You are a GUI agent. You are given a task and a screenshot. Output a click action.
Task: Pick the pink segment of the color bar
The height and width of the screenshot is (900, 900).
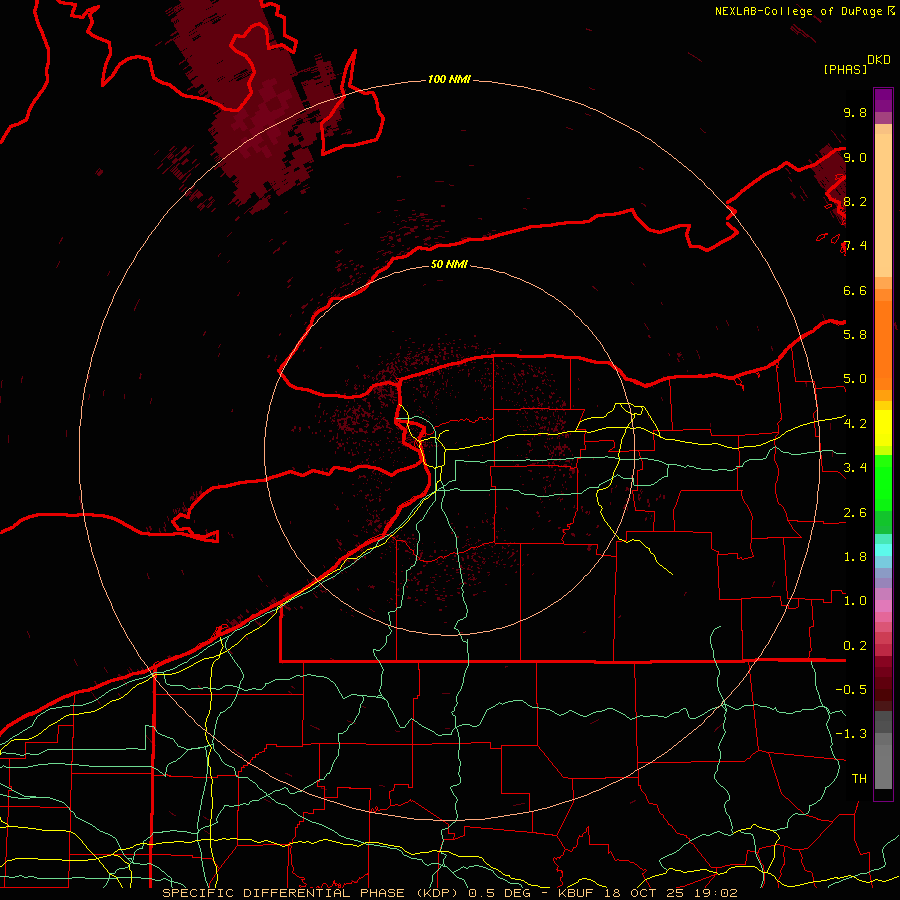pyautogui.click(x=883, y=606)
